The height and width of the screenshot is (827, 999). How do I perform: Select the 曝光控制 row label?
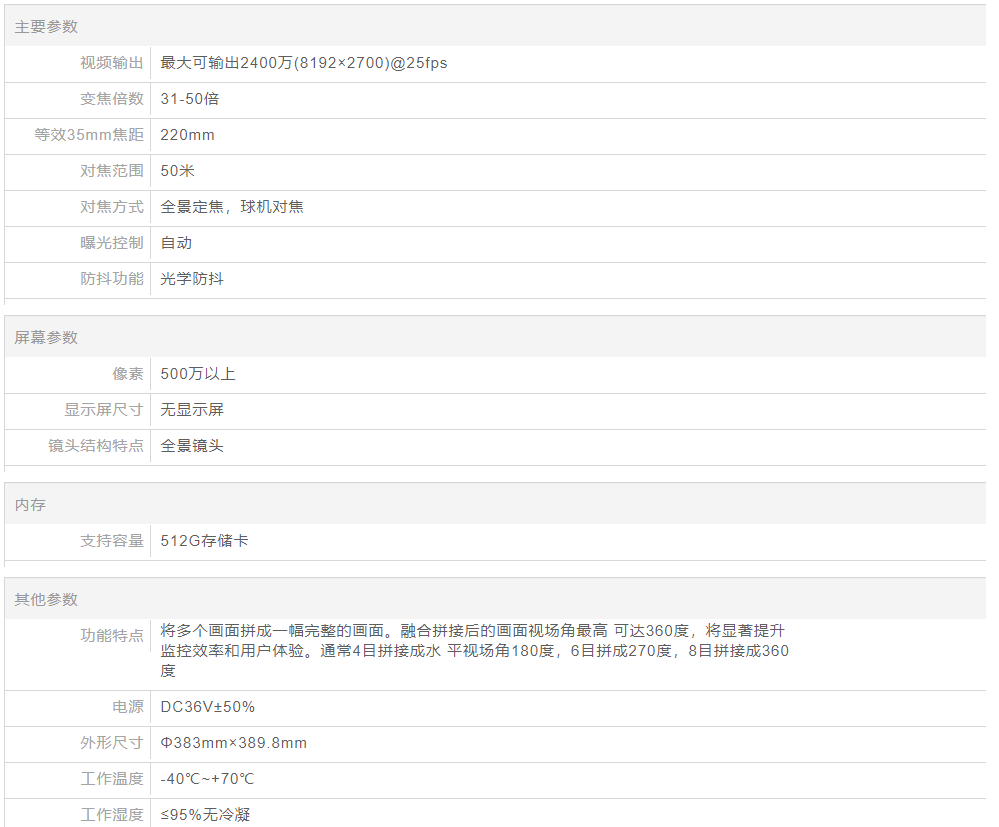[112, 243]
